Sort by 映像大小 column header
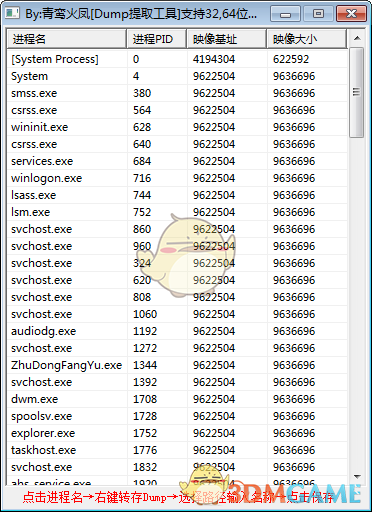372x512 pixels. tap(306, 39)
